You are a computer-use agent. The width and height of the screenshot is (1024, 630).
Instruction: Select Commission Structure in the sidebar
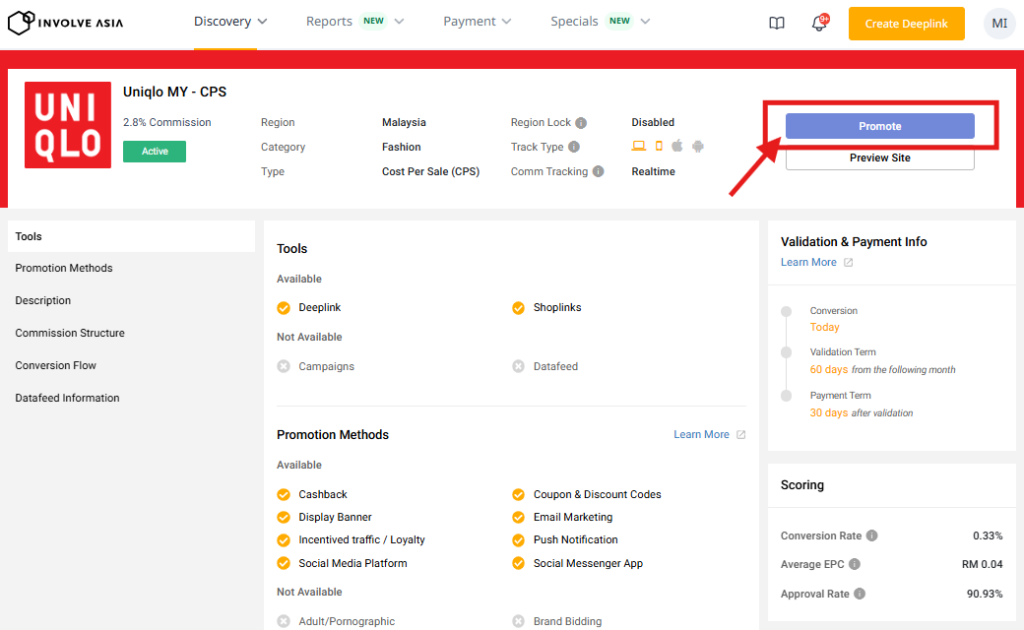pos(70,333)
